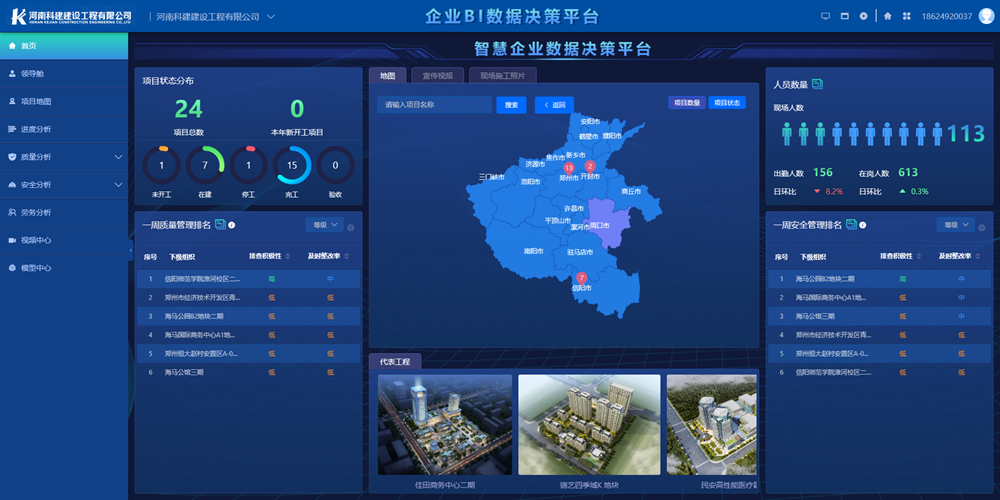Click the detail icon next to 人员数量
Screen dimensions: 1000x500
tap(817, 84)
